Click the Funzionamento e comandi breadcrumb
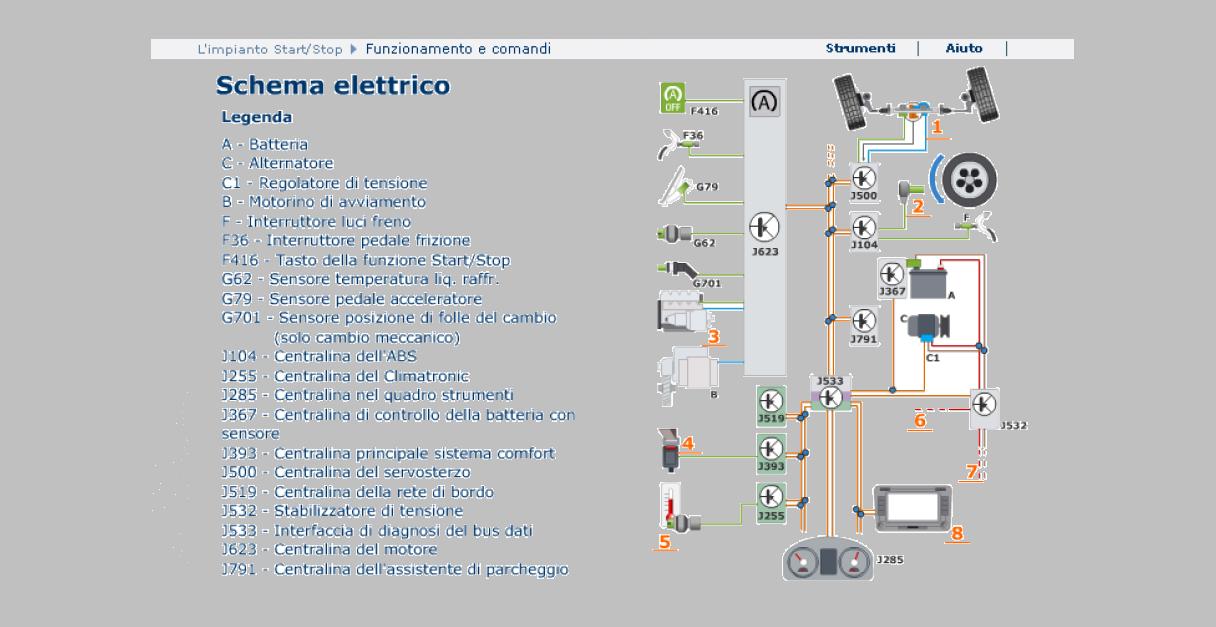 coord(458,49)
